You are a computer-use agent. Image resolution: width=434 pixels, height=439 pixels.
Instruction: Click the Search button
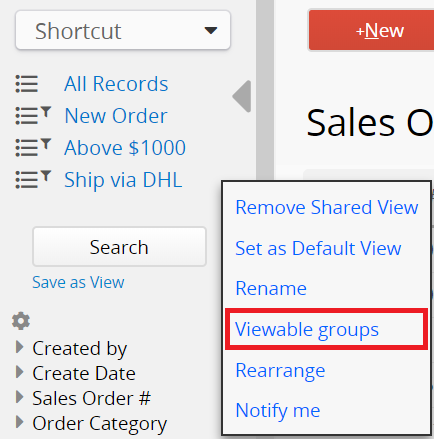(x=119, y=247)
